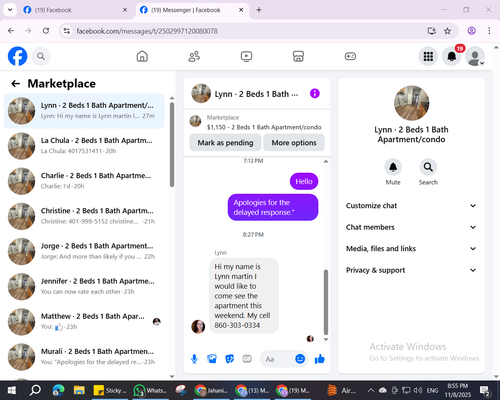Open the Friends icon in top navigation
This screenshot has height=400, width=500.
(194, 56)
